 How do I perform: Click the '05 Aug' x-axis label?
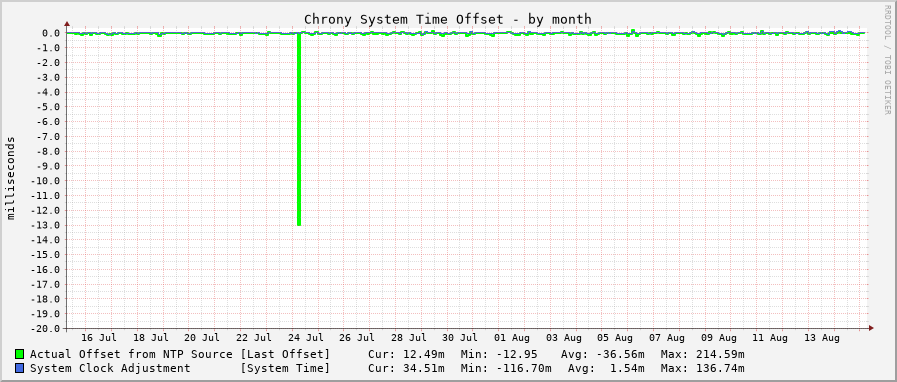[x=616, y=338]
